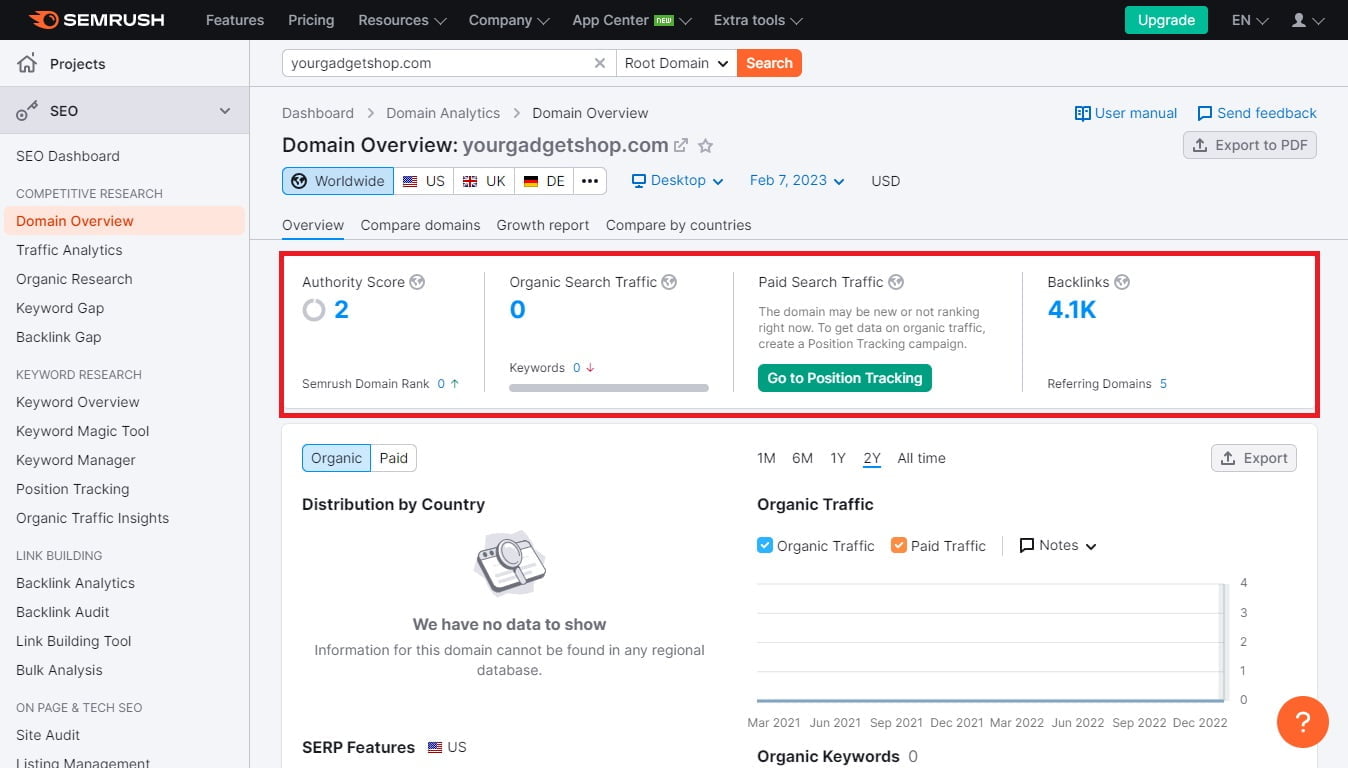Expand the Notes dropdown
This screenshot has width=1348, height=768.
[x=1058, y=545]
